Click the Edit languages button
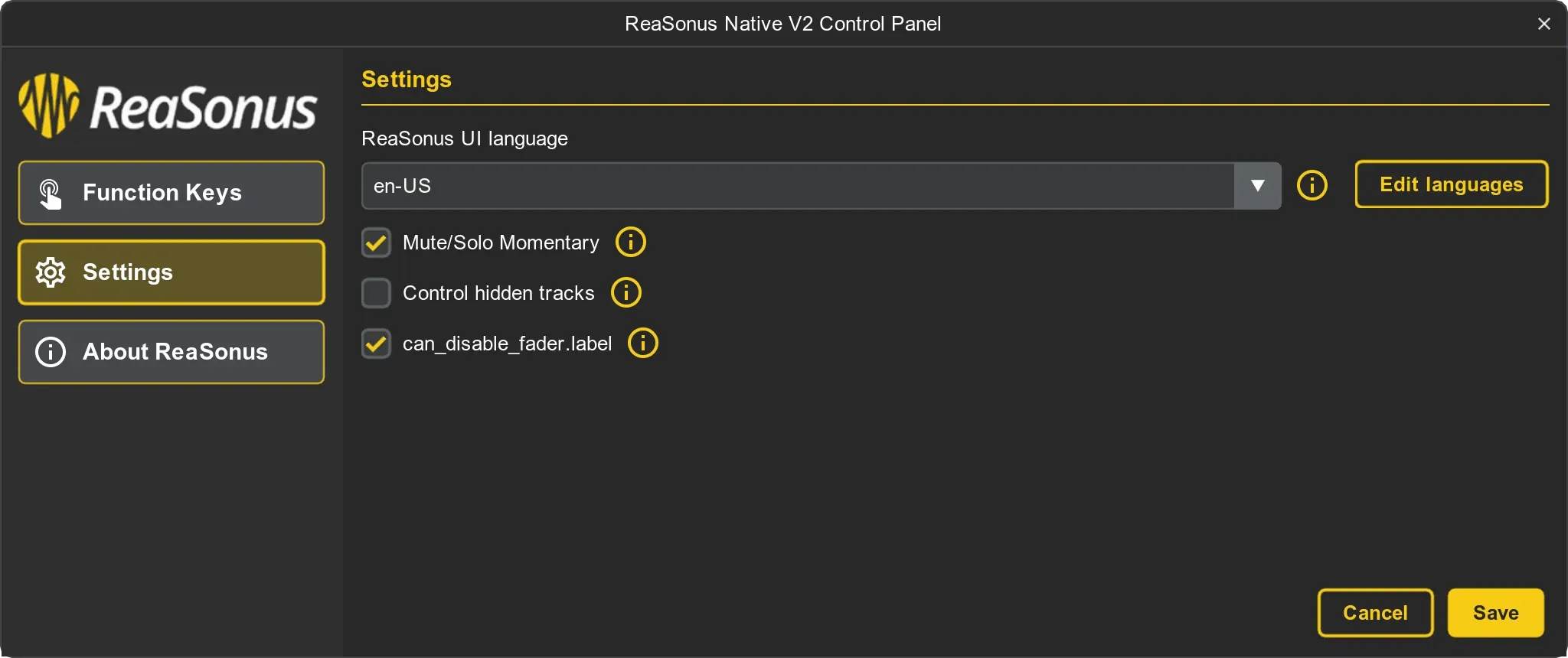Image resolution: width=1568 pixels, height=658 pixels. [1451, 184]
